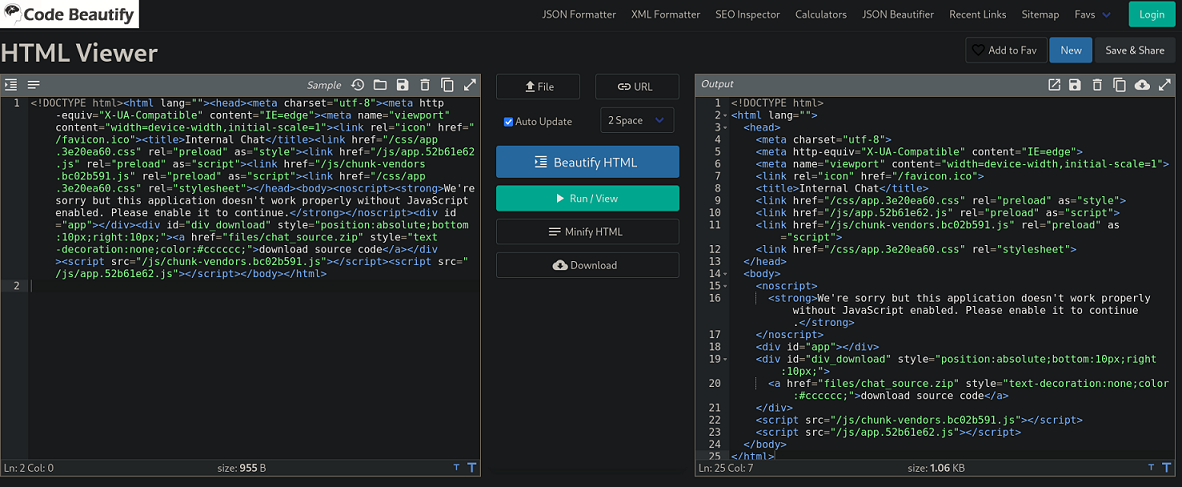Open file via input editor folder icon
This screenshot has height=487, width=1182.
380,86
